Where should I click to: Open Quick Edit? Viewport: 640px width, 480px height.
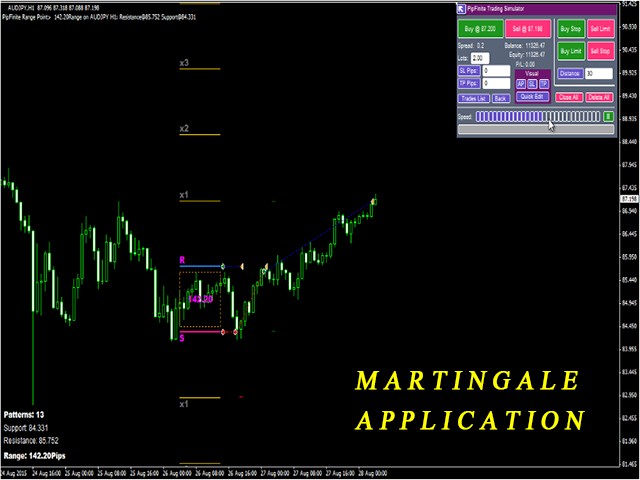532,97
